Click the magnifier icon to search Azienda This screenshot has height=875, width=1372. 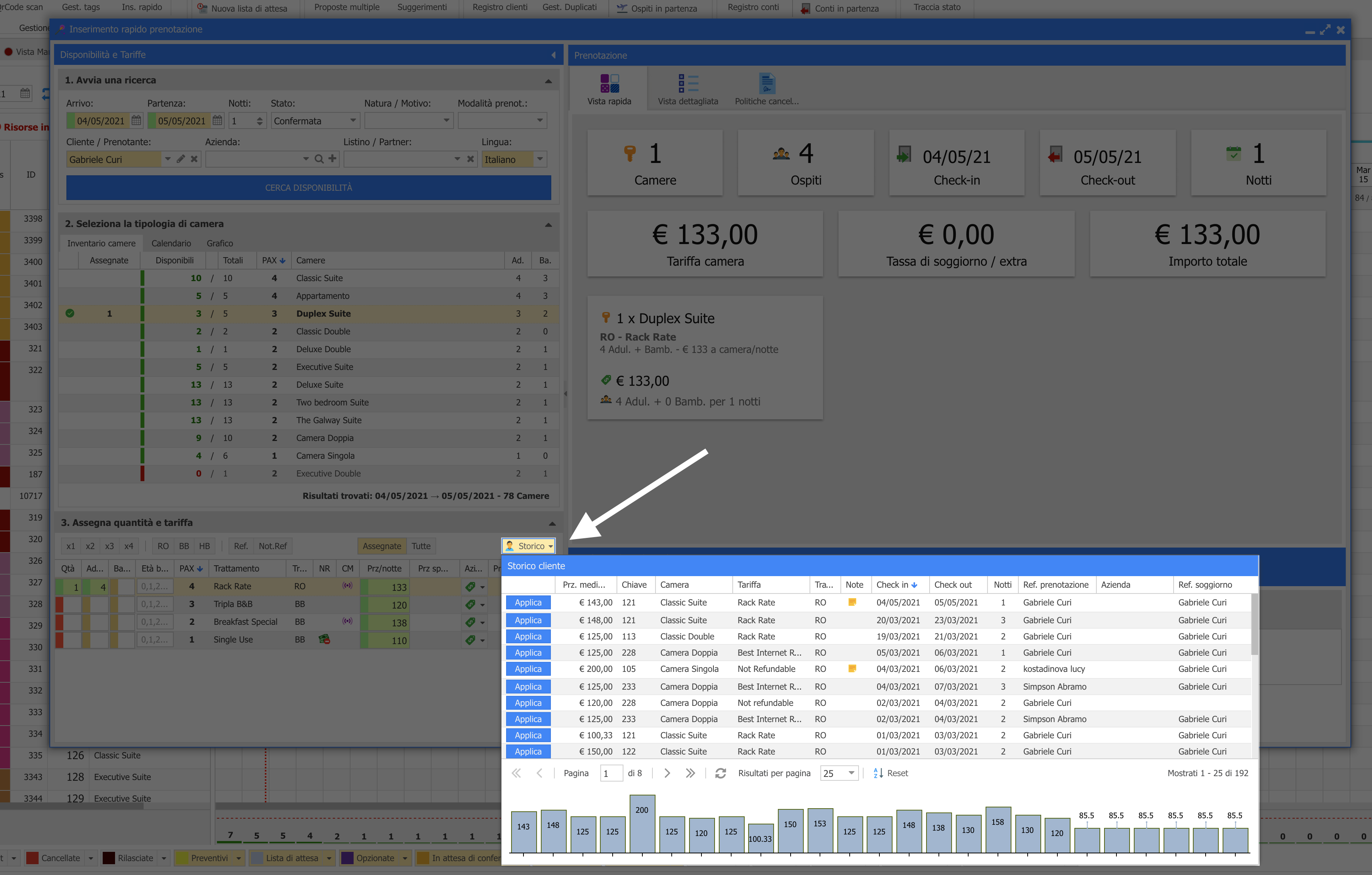click(x=319, y=159)
